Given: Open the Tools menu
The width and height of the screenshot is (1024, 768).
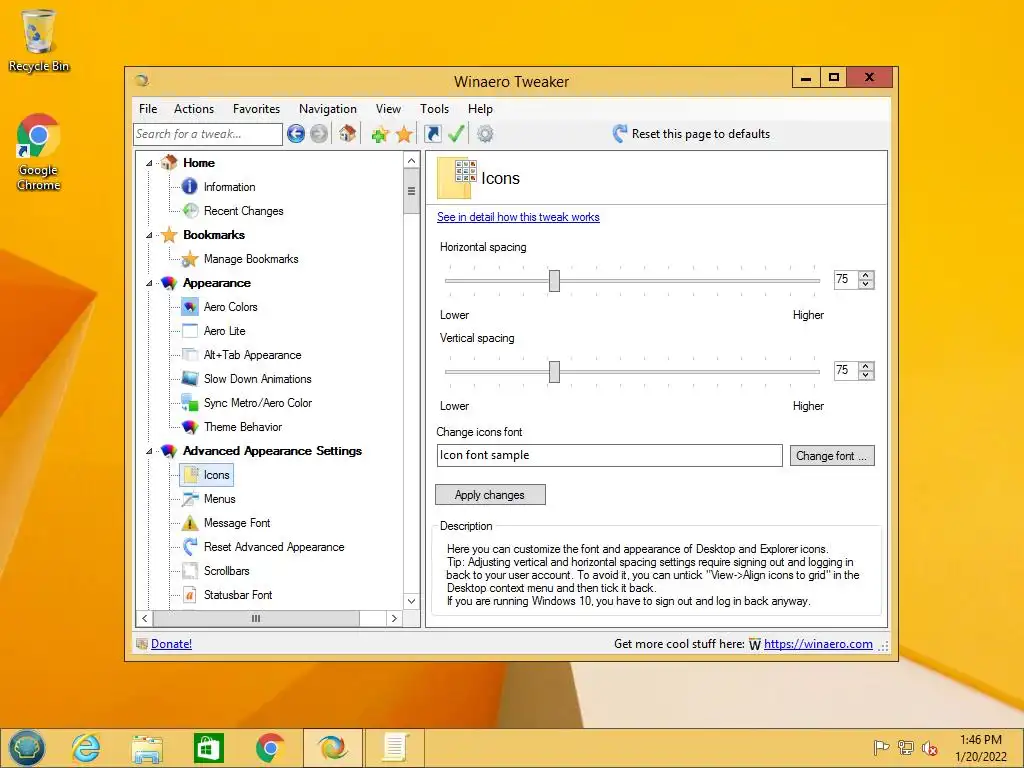Looking at the screenshot, I should [x=434, y=109].
